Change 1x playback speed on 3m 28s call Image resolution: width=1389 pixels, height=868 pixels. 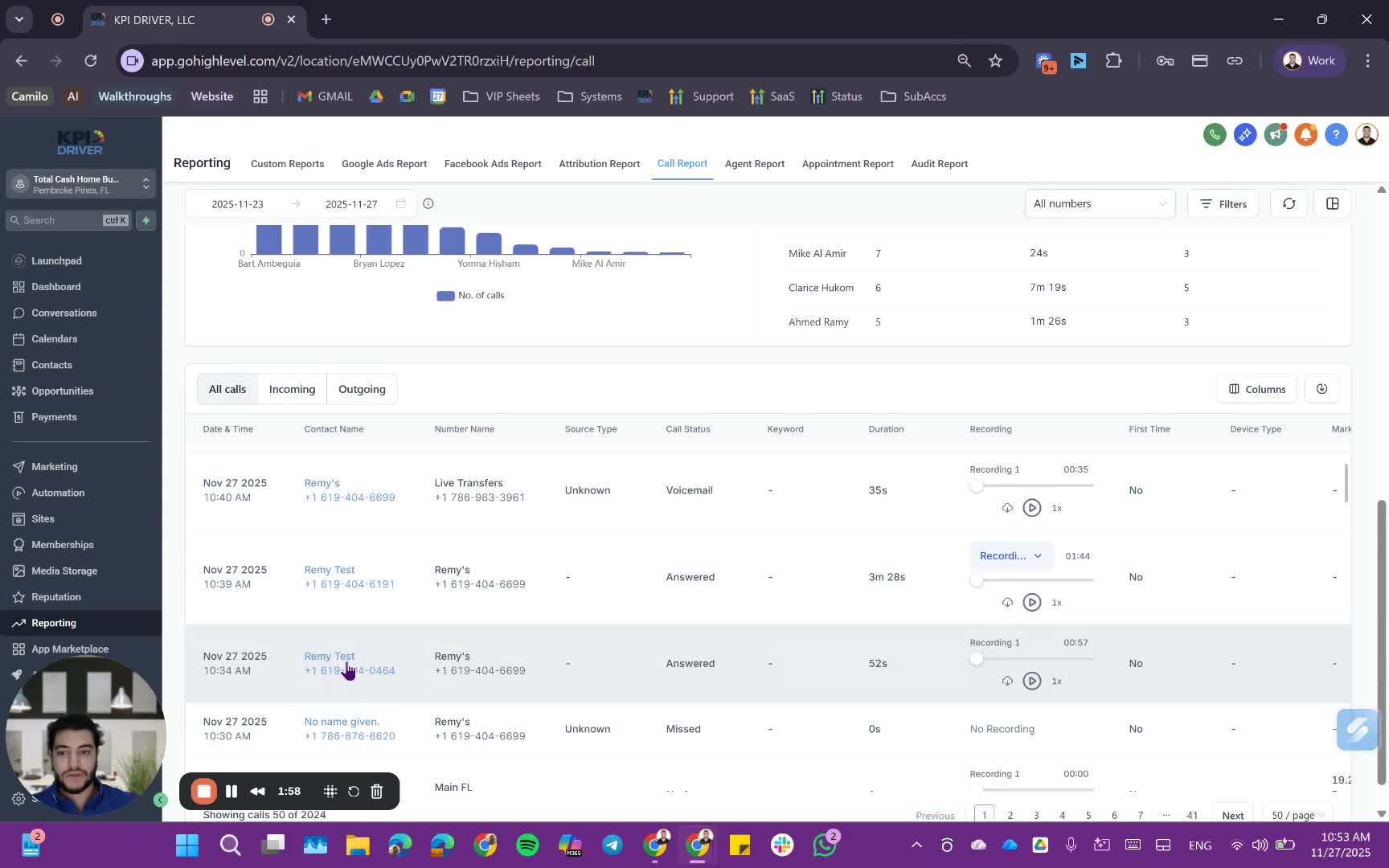coord(1057,603)
